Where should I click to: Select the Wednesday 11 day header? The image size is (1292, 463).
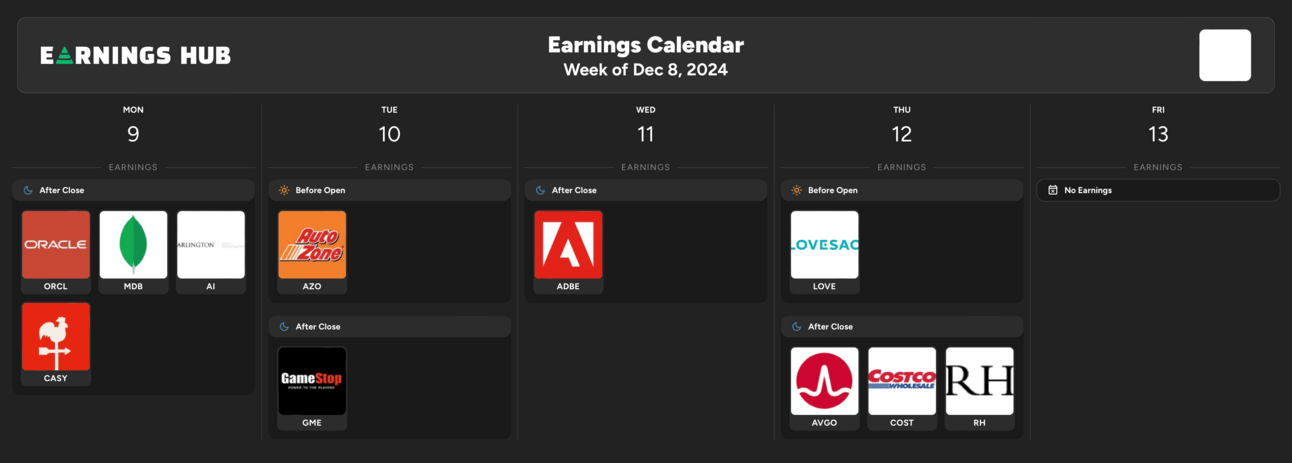(x=646, y=126)
